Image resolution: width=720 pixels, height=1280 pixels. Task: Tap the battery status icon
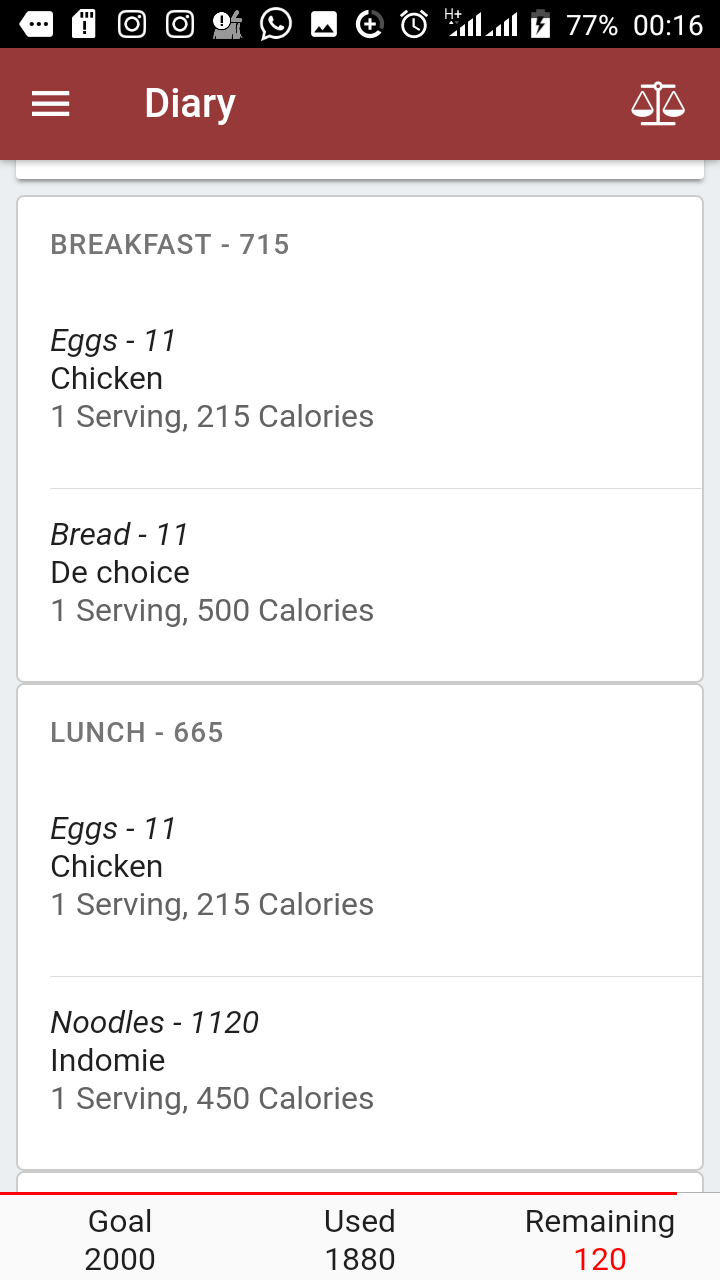coord(540,24)
